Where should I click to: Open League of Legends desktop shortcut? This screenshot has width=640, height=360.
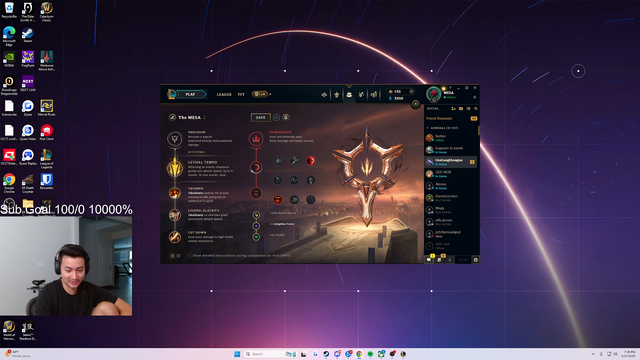point(47,159)
